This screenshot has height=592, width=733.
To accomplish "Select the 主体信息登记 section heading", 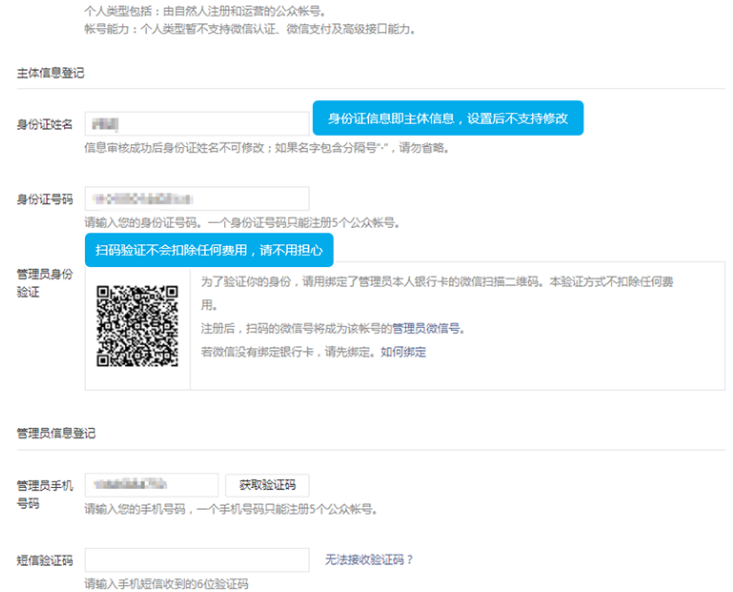I will (50, 74).
